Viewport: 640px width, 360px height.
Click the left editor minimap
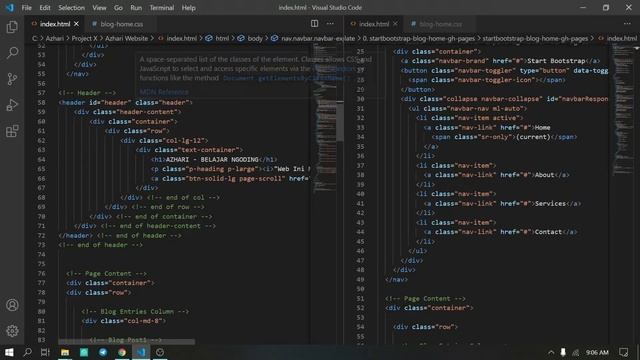point(324,118)
